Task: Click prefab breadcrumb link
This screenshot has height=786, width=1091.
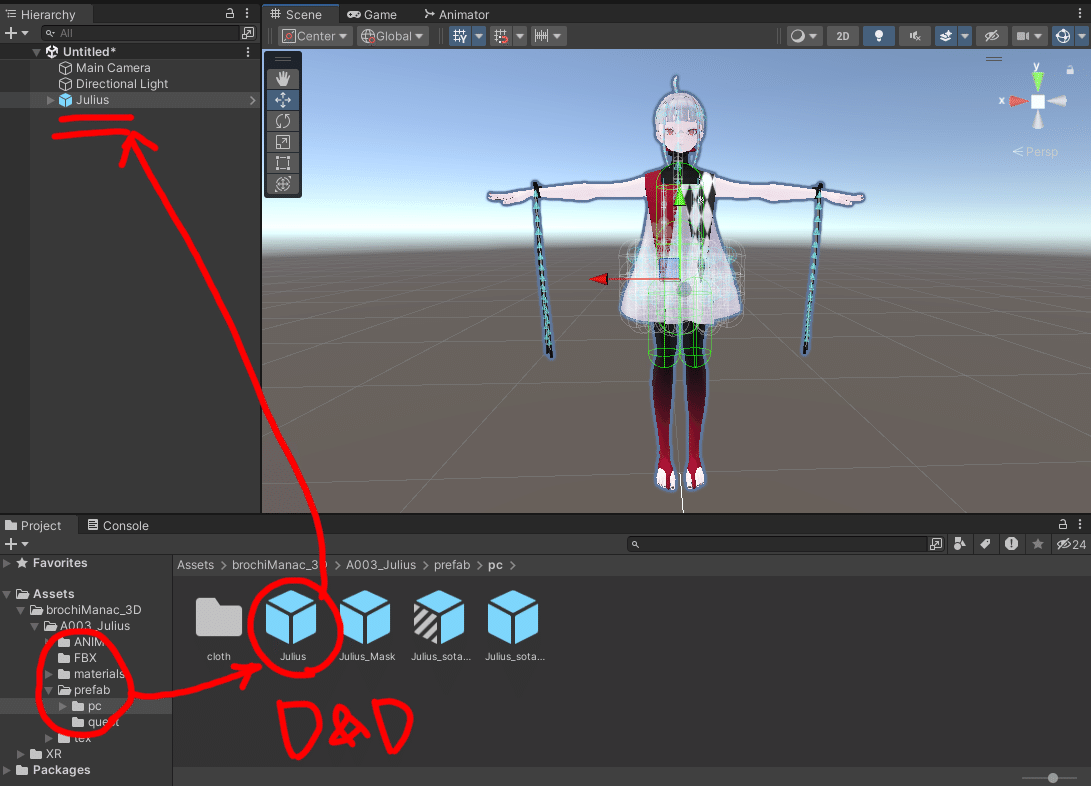Action: click(452, 565)
